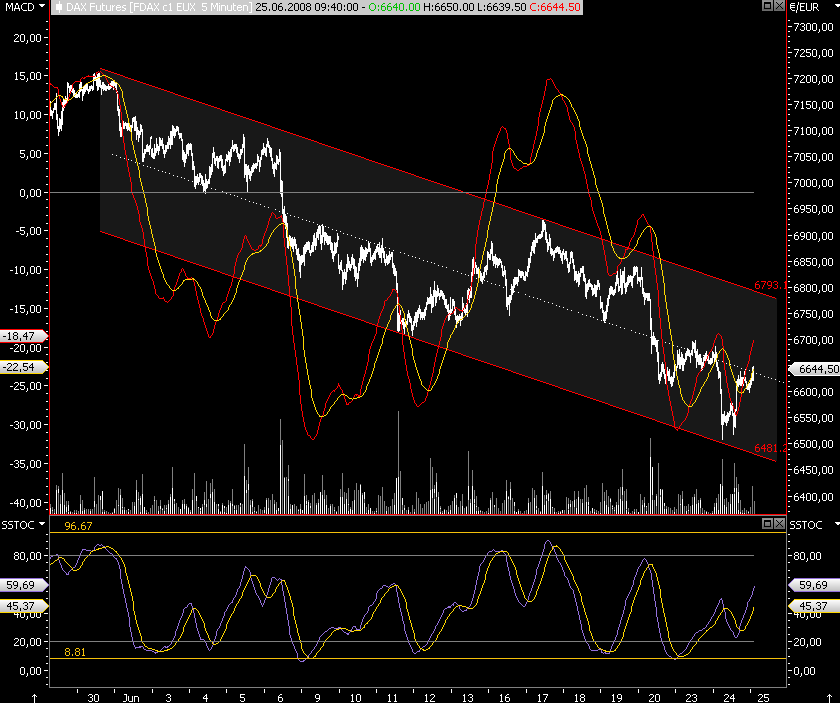
Task: Select the right SSTOC marker 59,69
Action: coord(813,585)
